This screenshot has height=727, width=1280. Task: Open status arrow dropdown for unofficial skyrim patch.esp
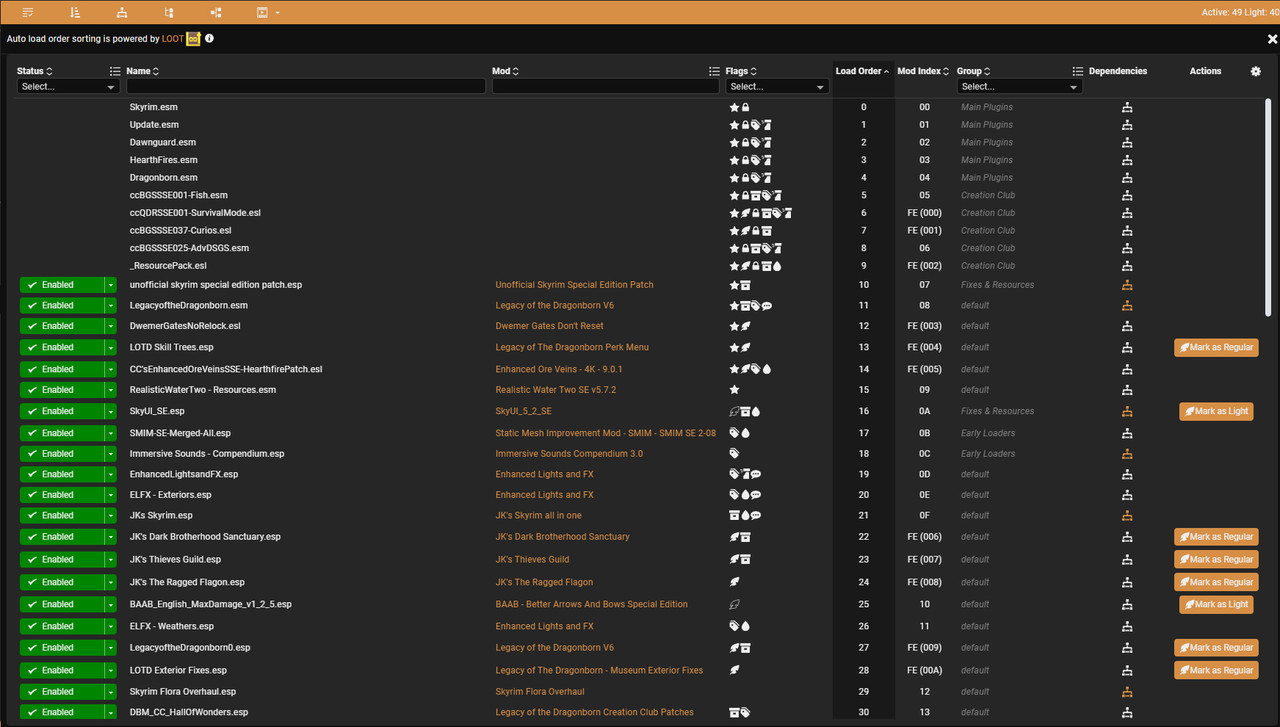111,285
